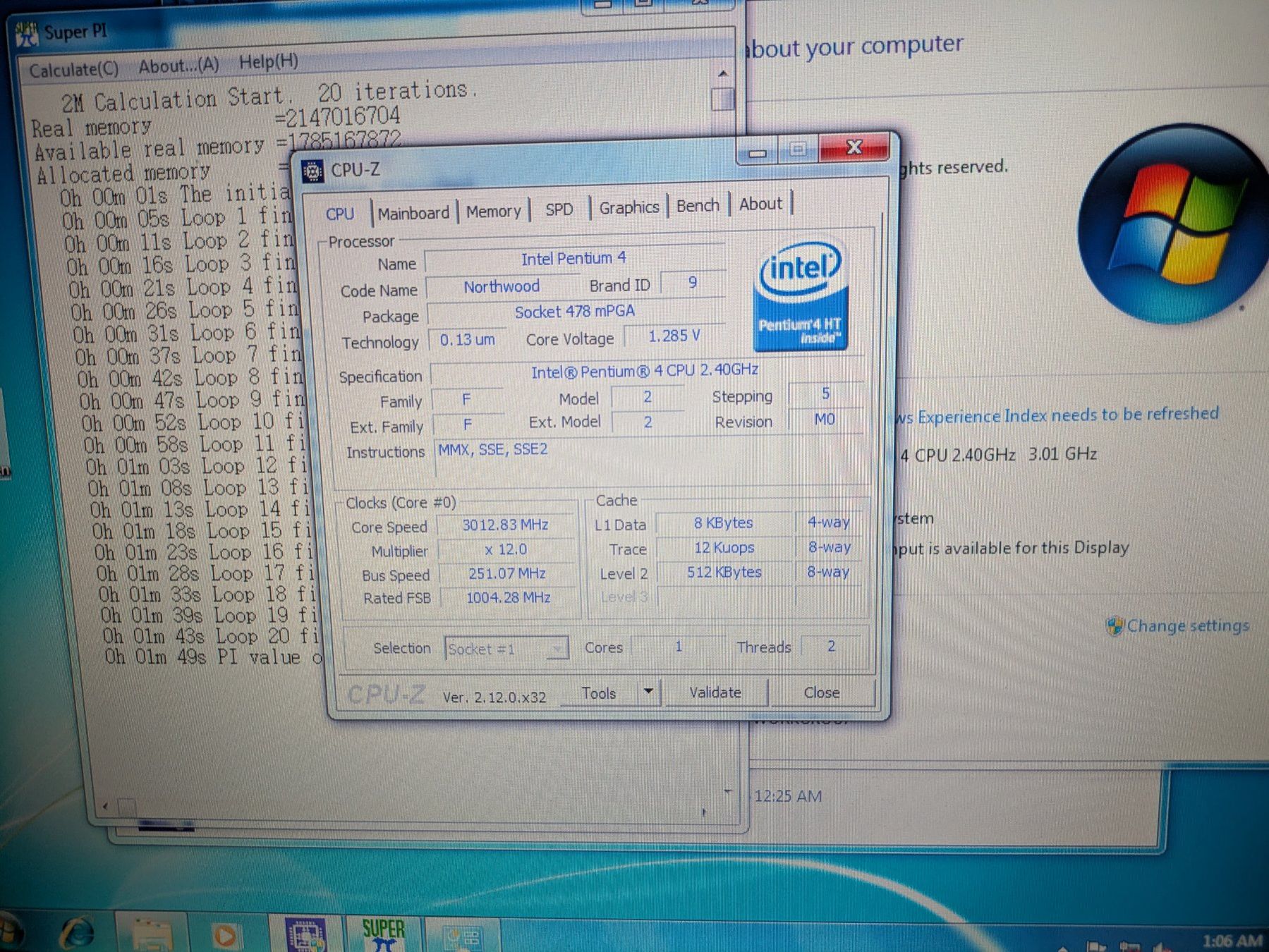Minimize the CPU-Z window
This screenshot has width=1269, height=952.
click(x=758, y=152)
